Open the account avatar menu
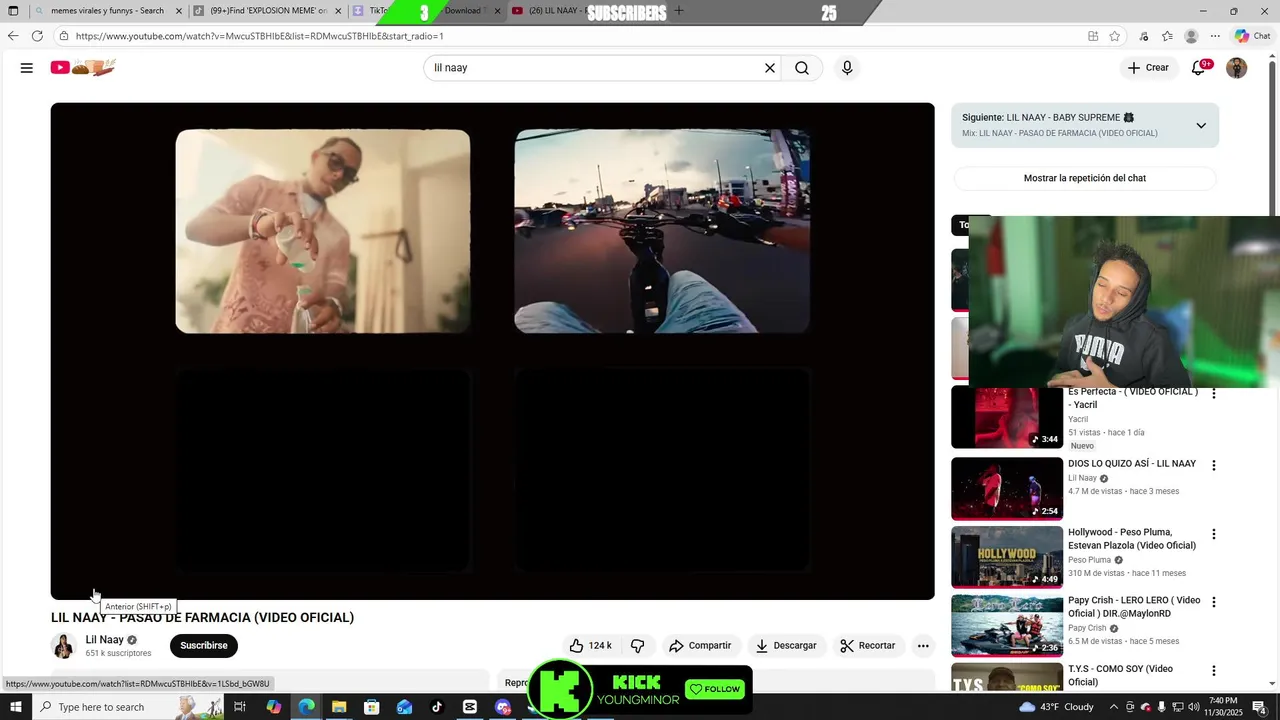Image resolution: width=1280 pixels, height=720 pixels. pyautogui.click(x=1237, y=68)
